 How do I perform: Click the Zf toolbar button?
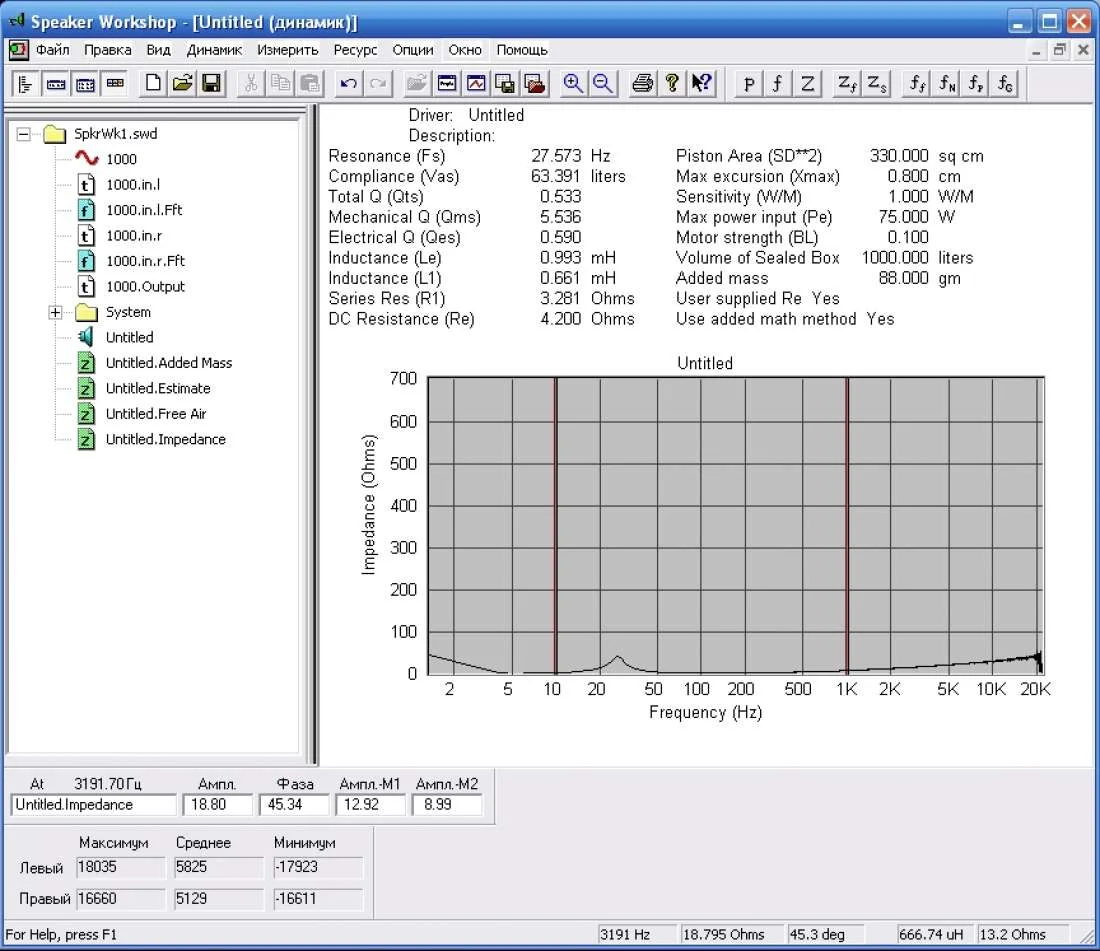[846, 84]
